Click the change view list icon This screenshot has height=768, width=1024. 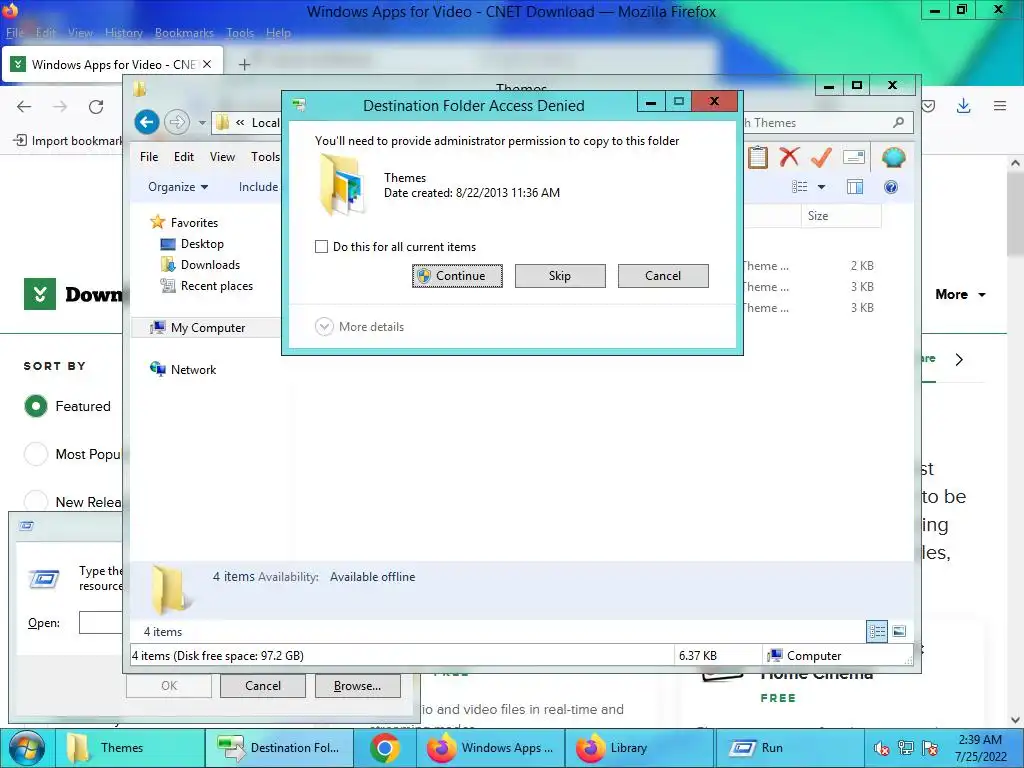point(800,187)
